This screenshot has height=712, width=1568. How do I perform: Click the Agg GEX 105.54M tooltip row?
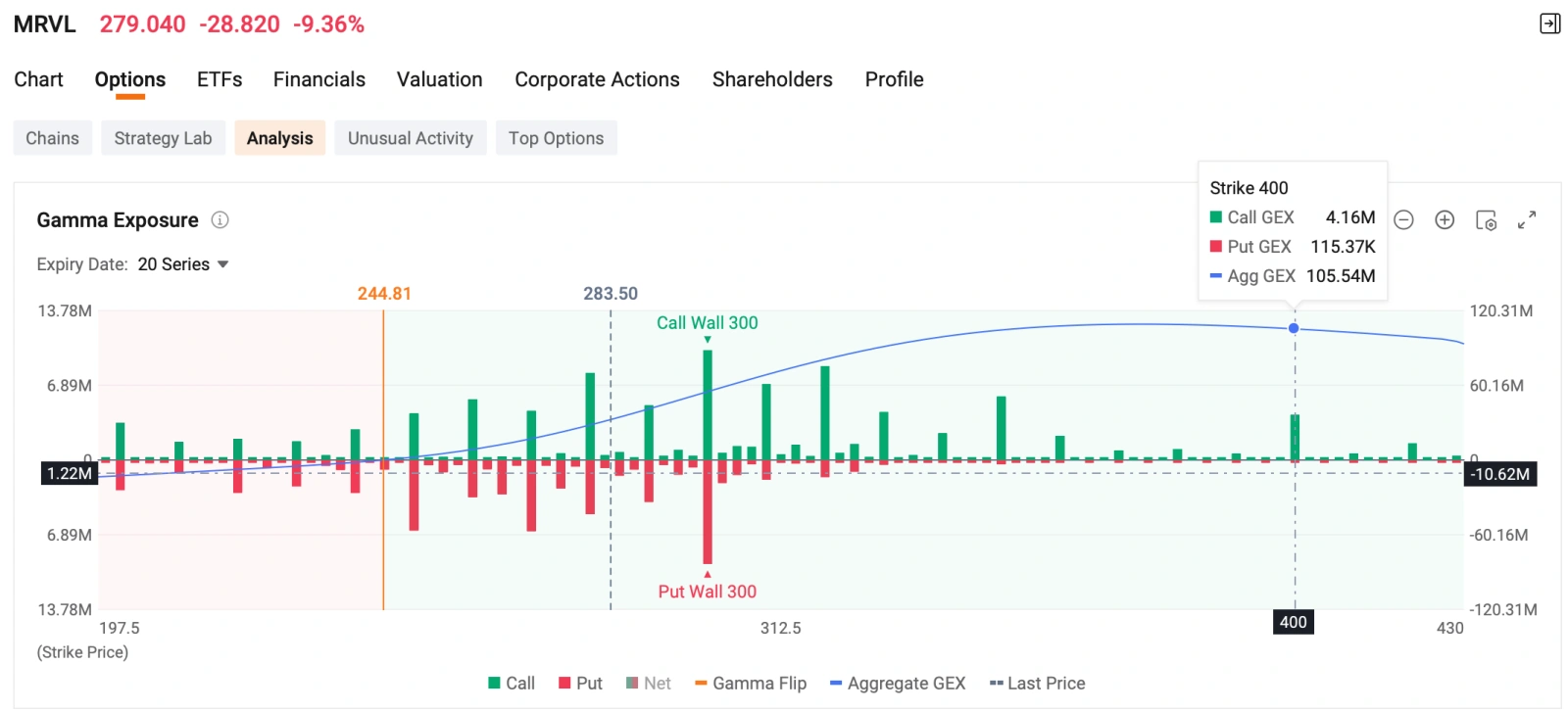[x=1293, y=276]
